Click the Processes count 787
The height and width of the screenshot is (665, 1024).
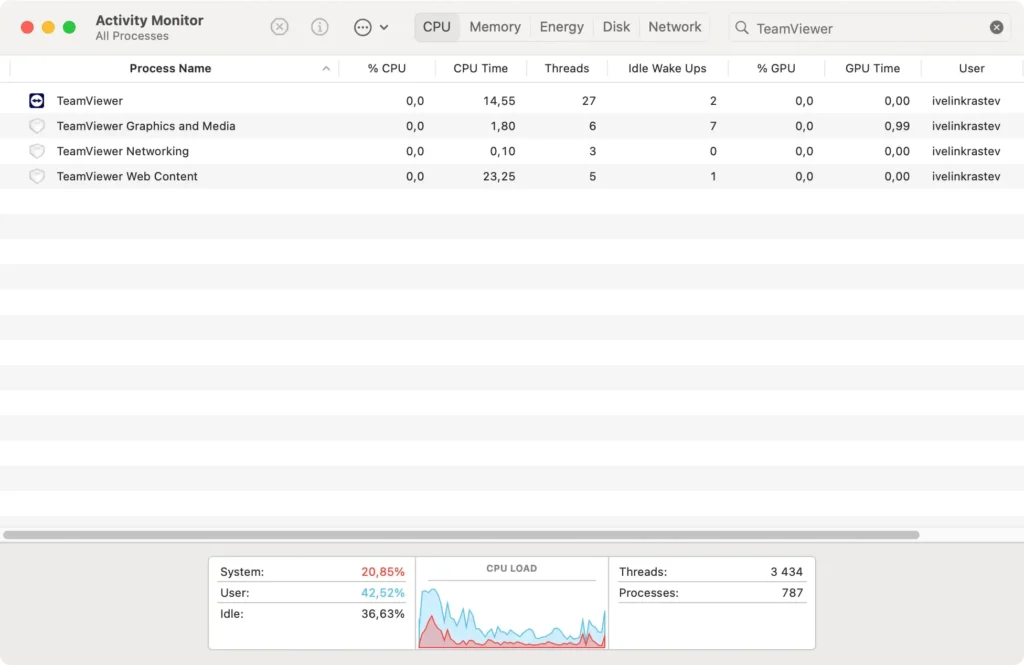click(792, 592)
